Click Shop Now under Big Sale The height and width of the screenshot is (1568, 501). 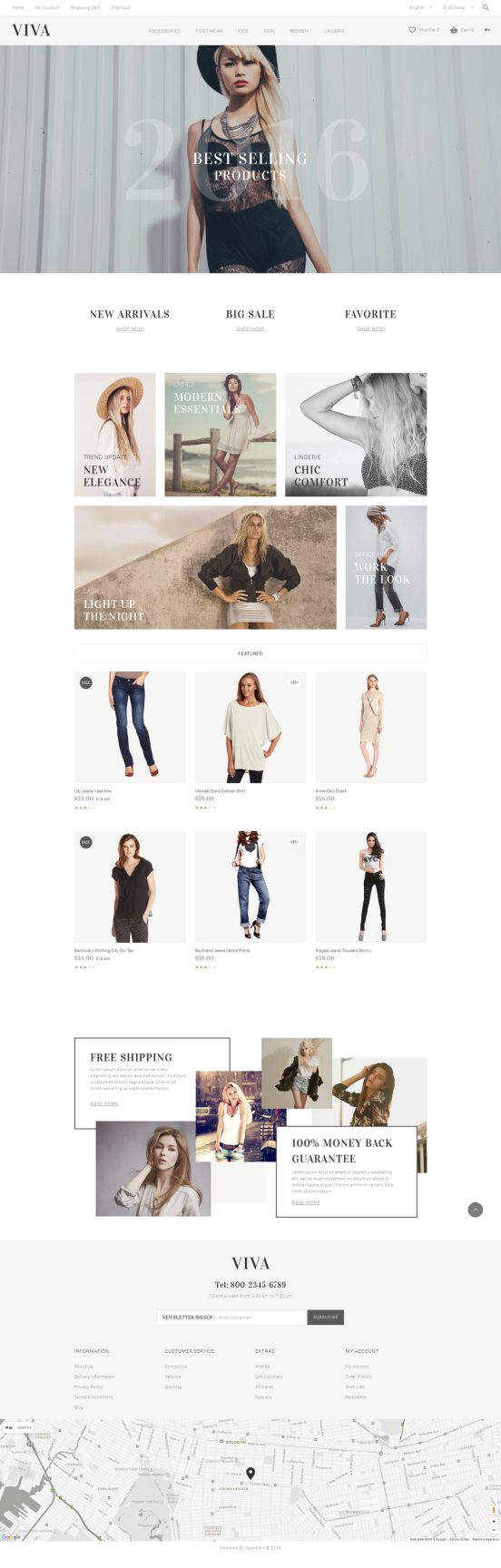coord(250,328)
